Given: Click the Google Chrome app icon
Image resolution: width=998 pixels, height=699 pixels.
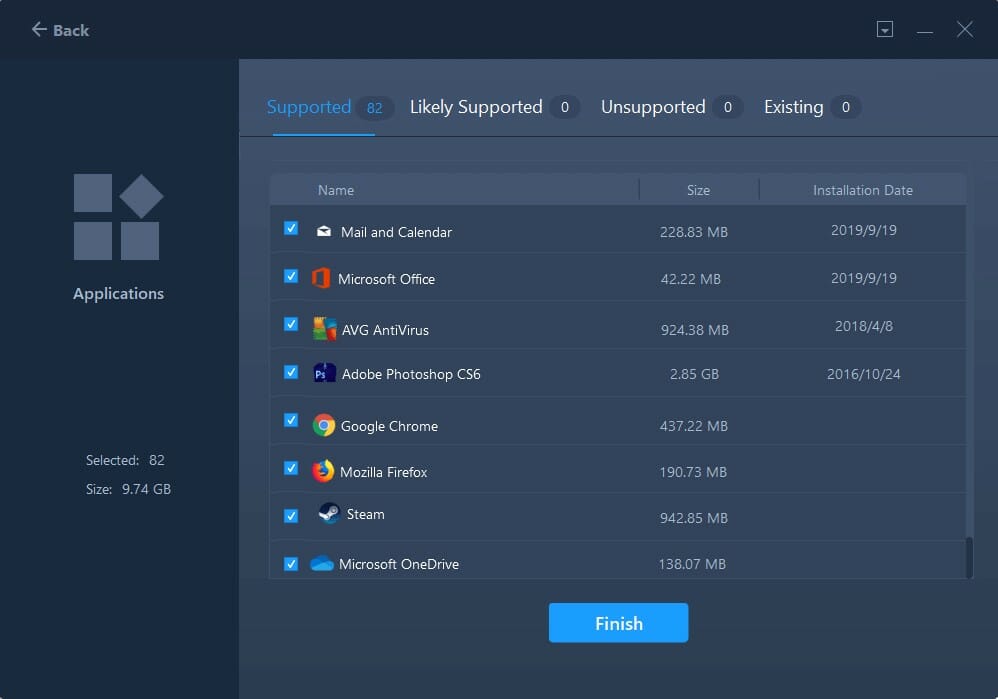Looking at the screenshot, I should point(323,425).
